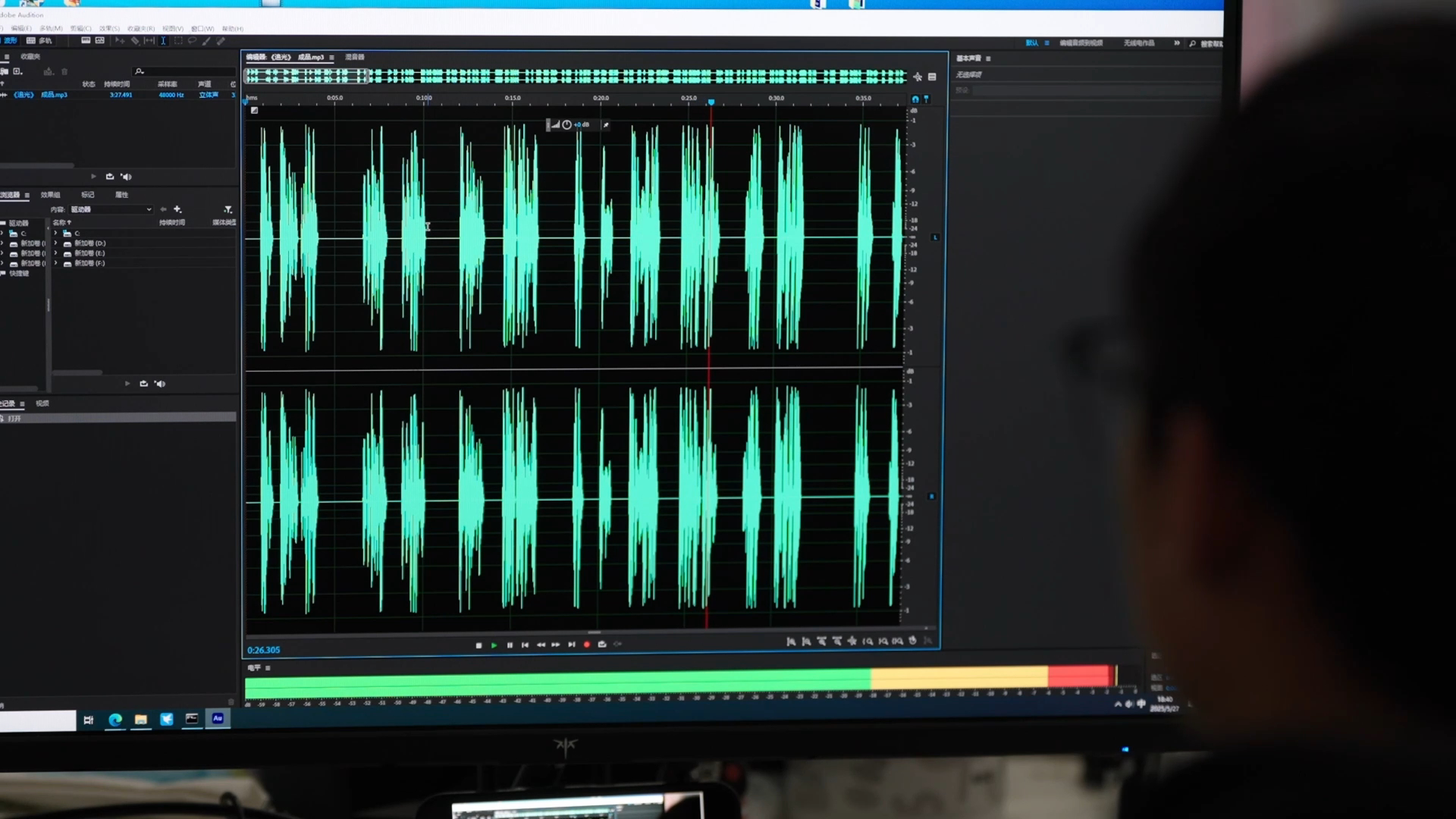Select the Time Selection tool
This screenshot has height=819, width=1456.
pos(163,41)
